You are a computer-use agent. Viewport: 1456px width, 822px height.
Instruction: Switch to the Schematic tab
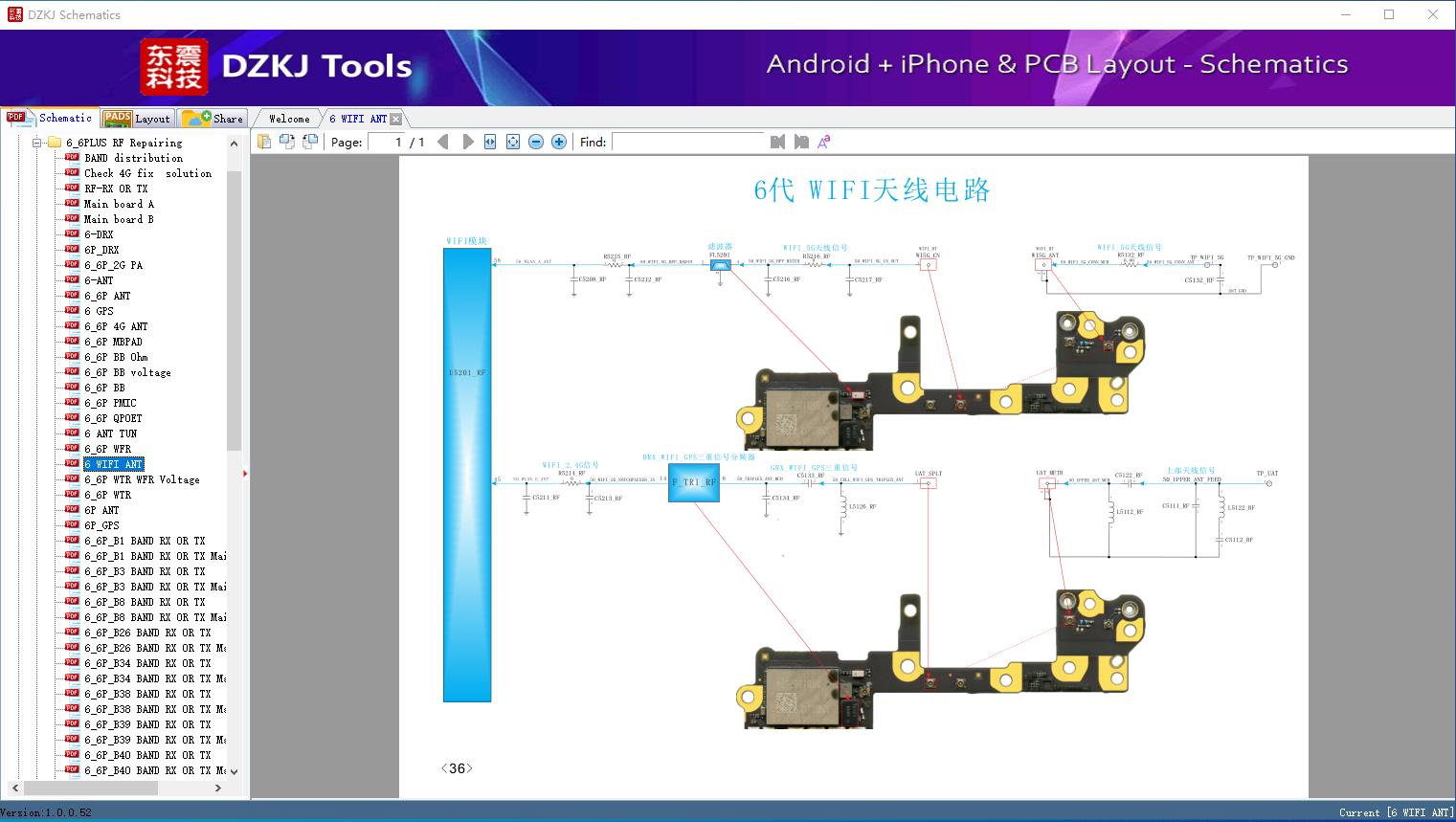coord(51,118)
